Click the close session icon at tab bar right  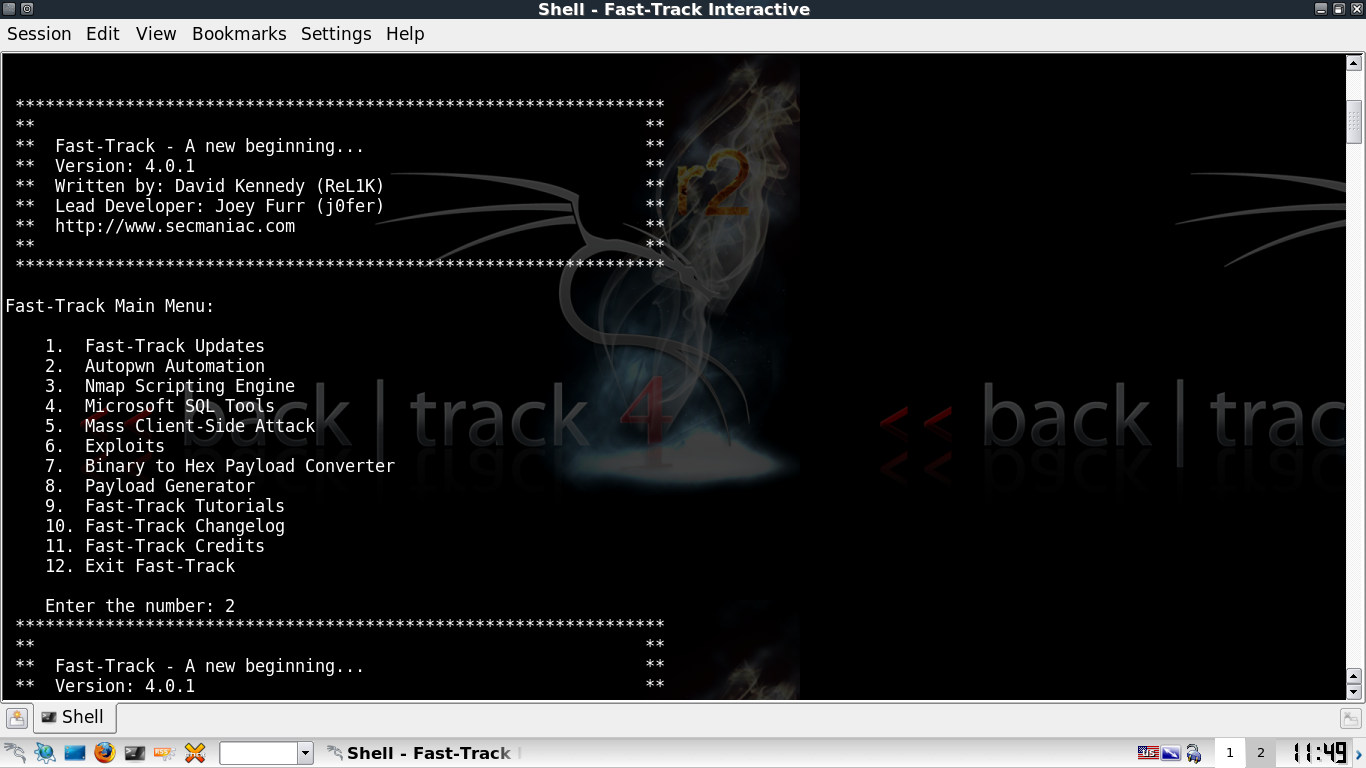click(1350, 718)
